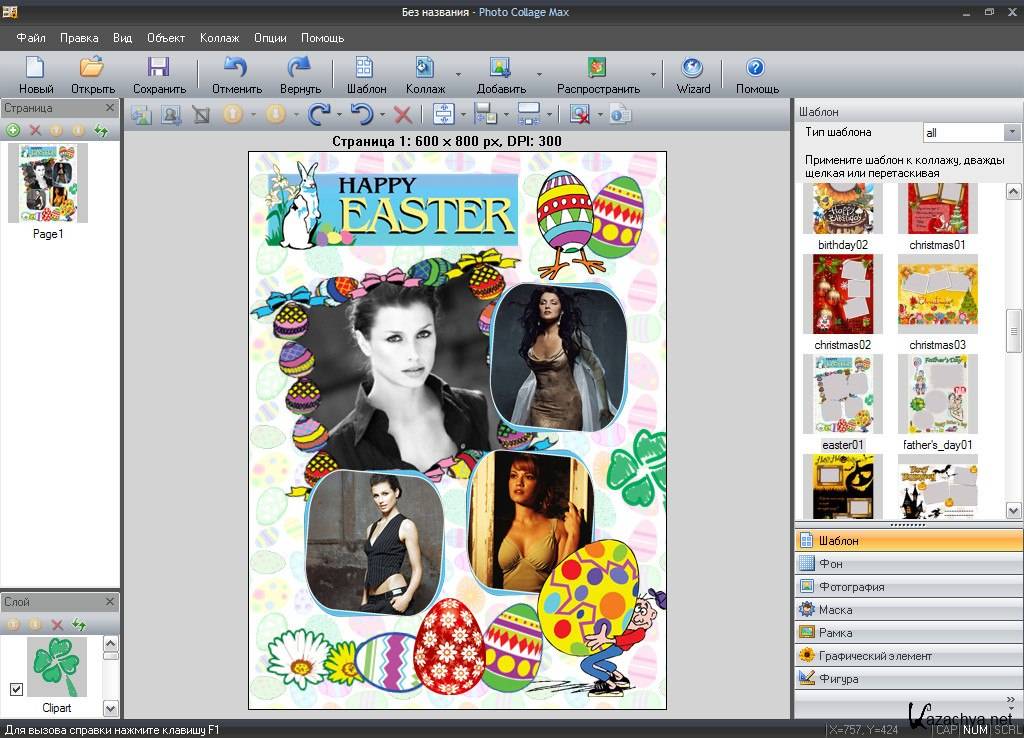Click the Wizard toolbar icon
This screenshot has height=738, width=1024.
692,69
